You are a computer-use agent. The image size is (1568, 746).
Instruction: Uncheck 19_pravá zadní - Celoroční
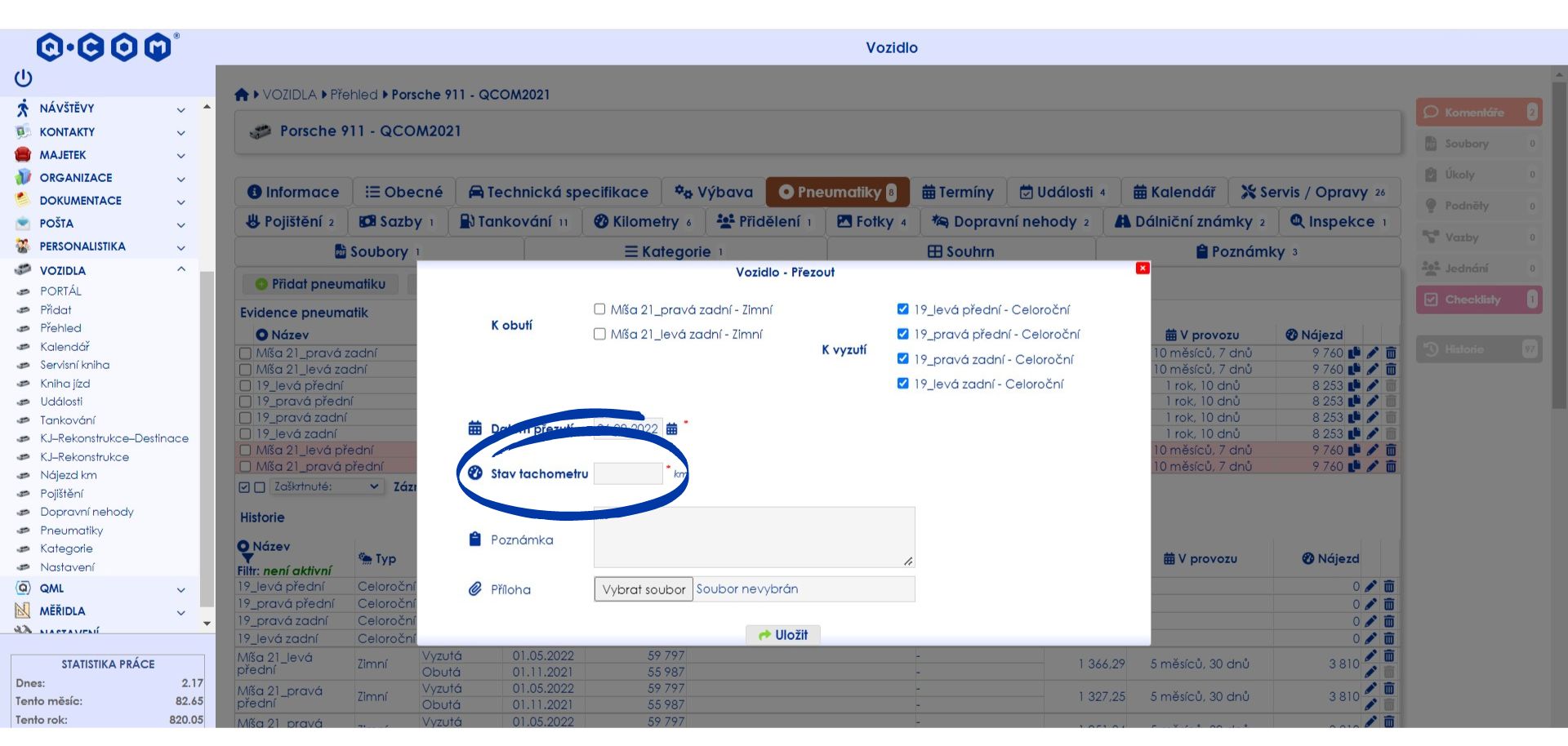(x=902, y=358)
